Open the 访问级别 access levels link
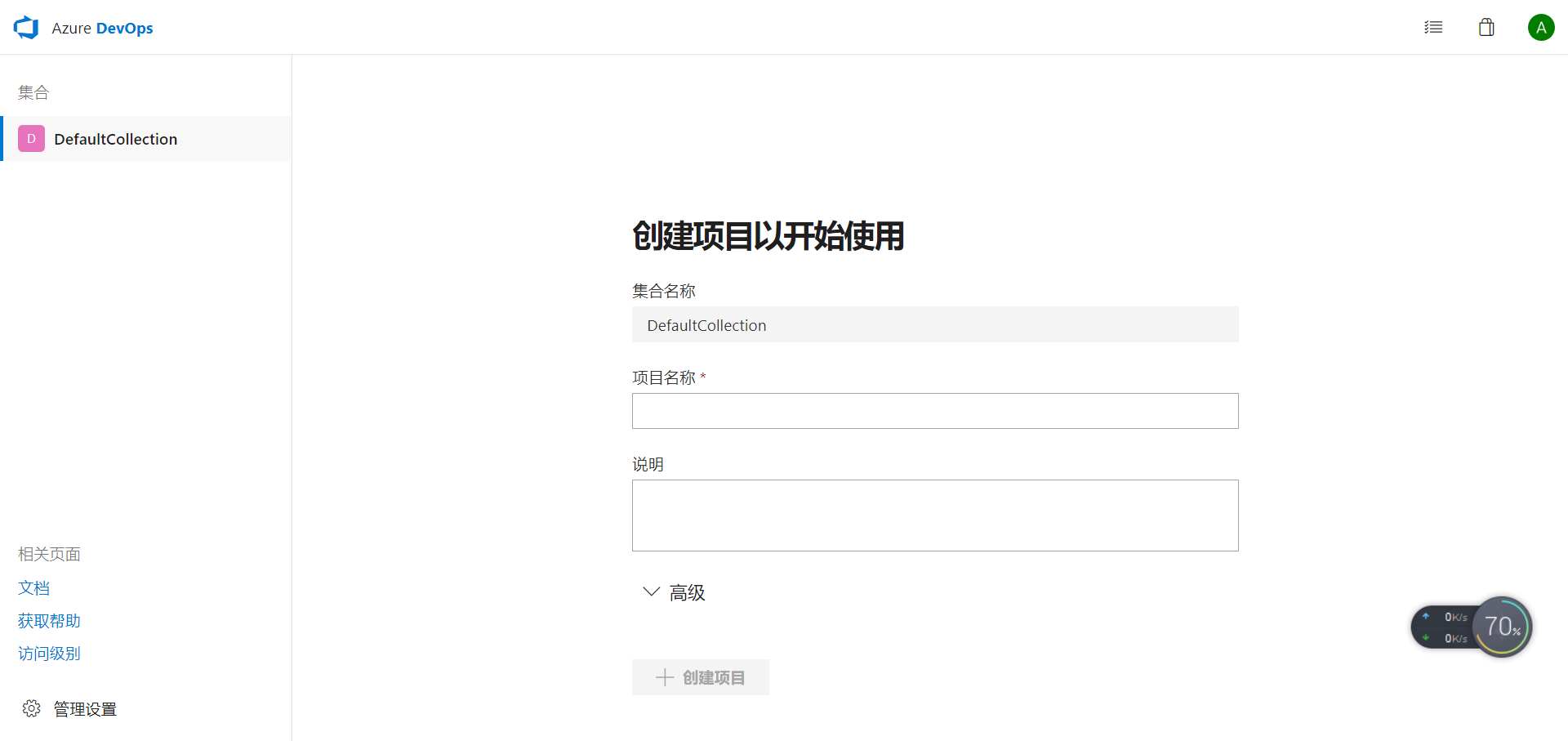The image size is (1568, 741). (x=48, y=653)
